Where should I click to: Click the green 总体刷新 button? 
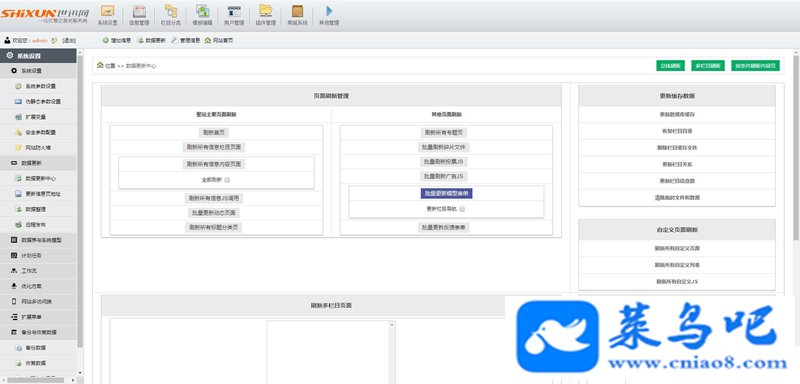670,66
